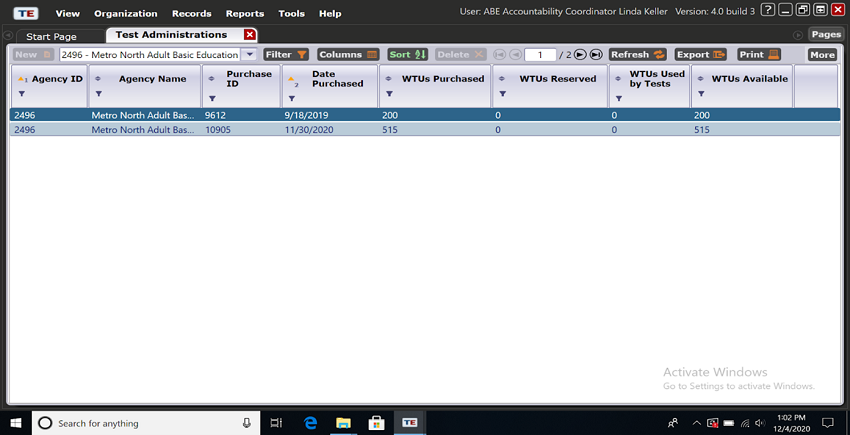The height and width of the screenshot is (435, 850).
Task: Open the notification center icon
Action: tap(828, 423)
